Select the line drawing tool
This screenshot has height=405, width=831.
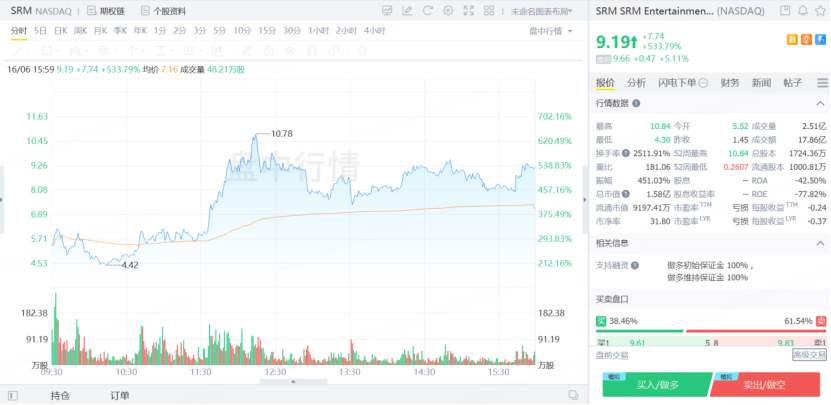[x=17, y=51]
